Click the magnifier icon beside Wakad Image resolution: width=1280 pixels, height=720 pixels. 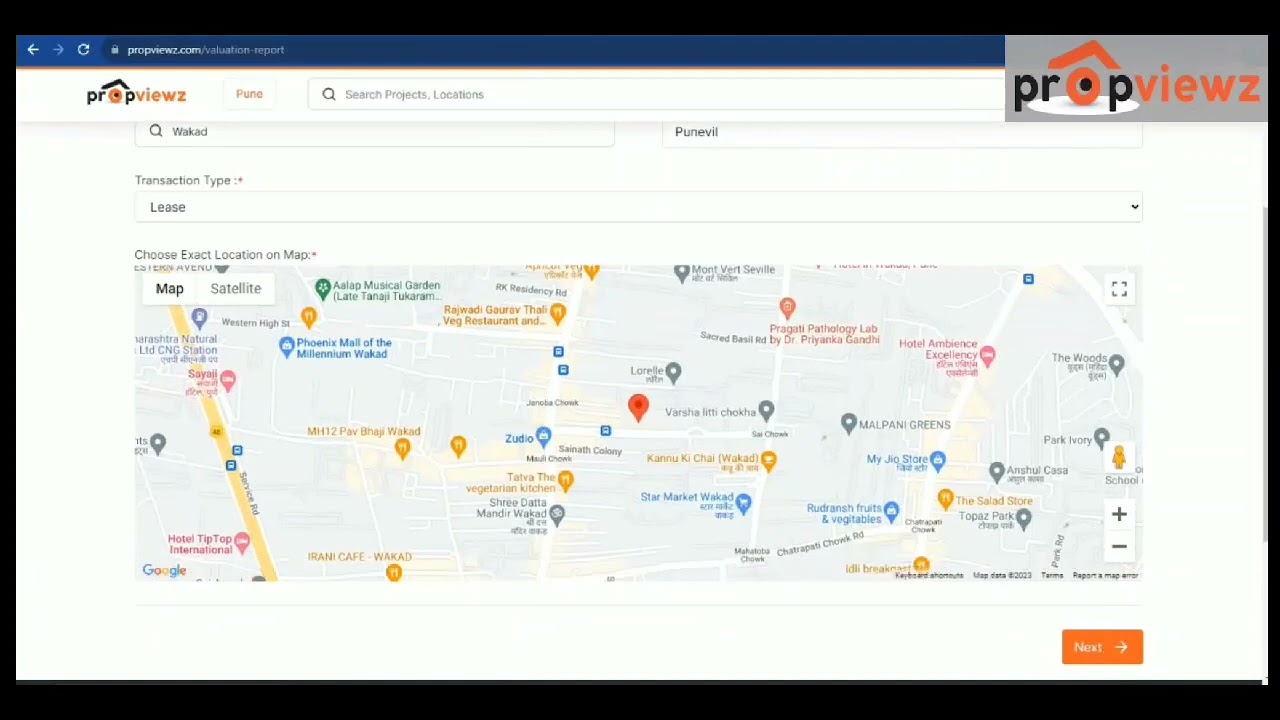[x=156, y=131]
